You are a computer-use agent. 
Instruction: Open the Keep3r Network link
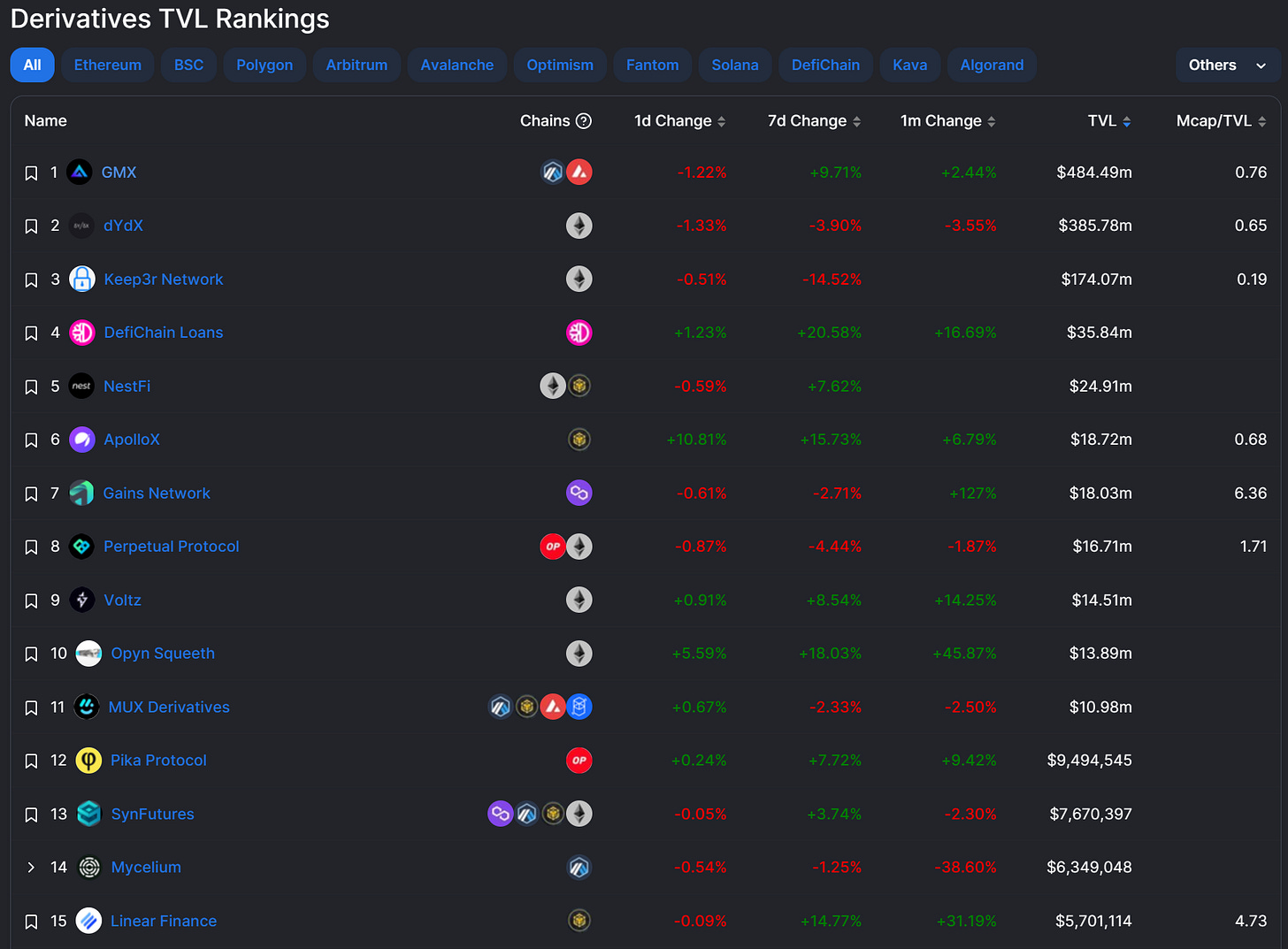click(164, 279)
